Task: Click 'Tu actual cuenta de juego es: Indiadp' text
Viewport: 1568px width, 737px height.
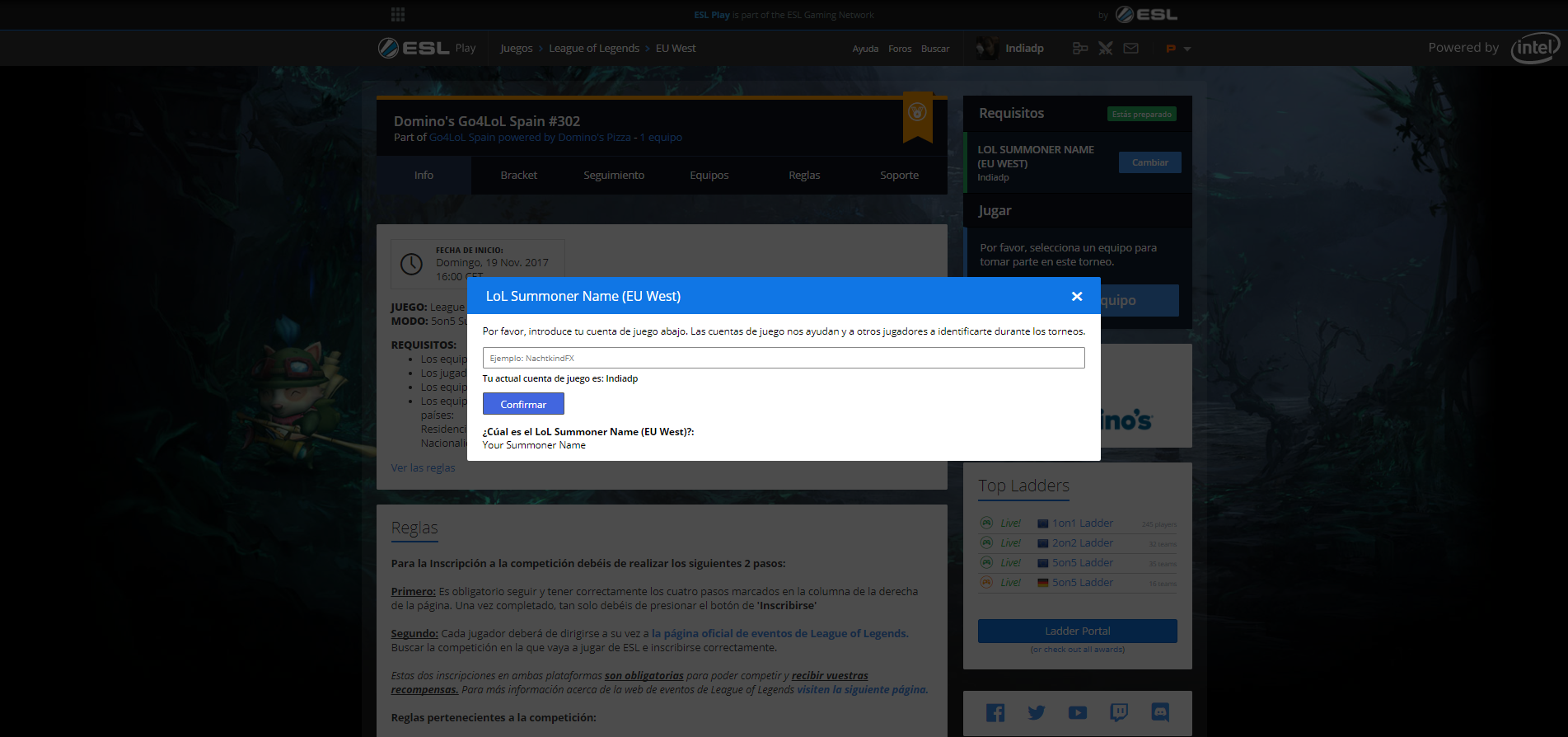Action: (x=560, y=379)
